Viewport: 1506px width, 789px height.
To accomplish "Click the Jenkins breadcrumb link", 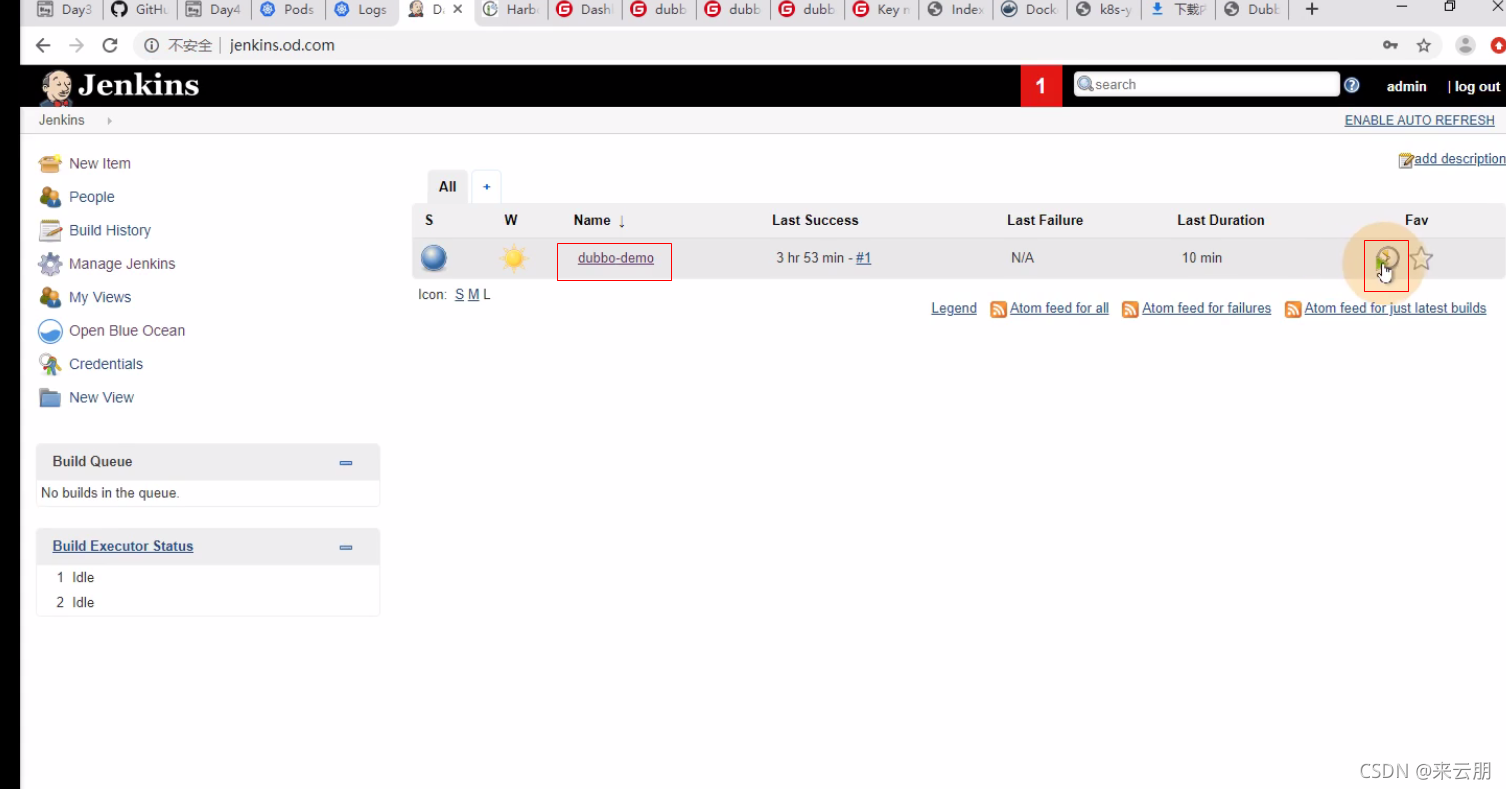I will (x=62, y=120).
